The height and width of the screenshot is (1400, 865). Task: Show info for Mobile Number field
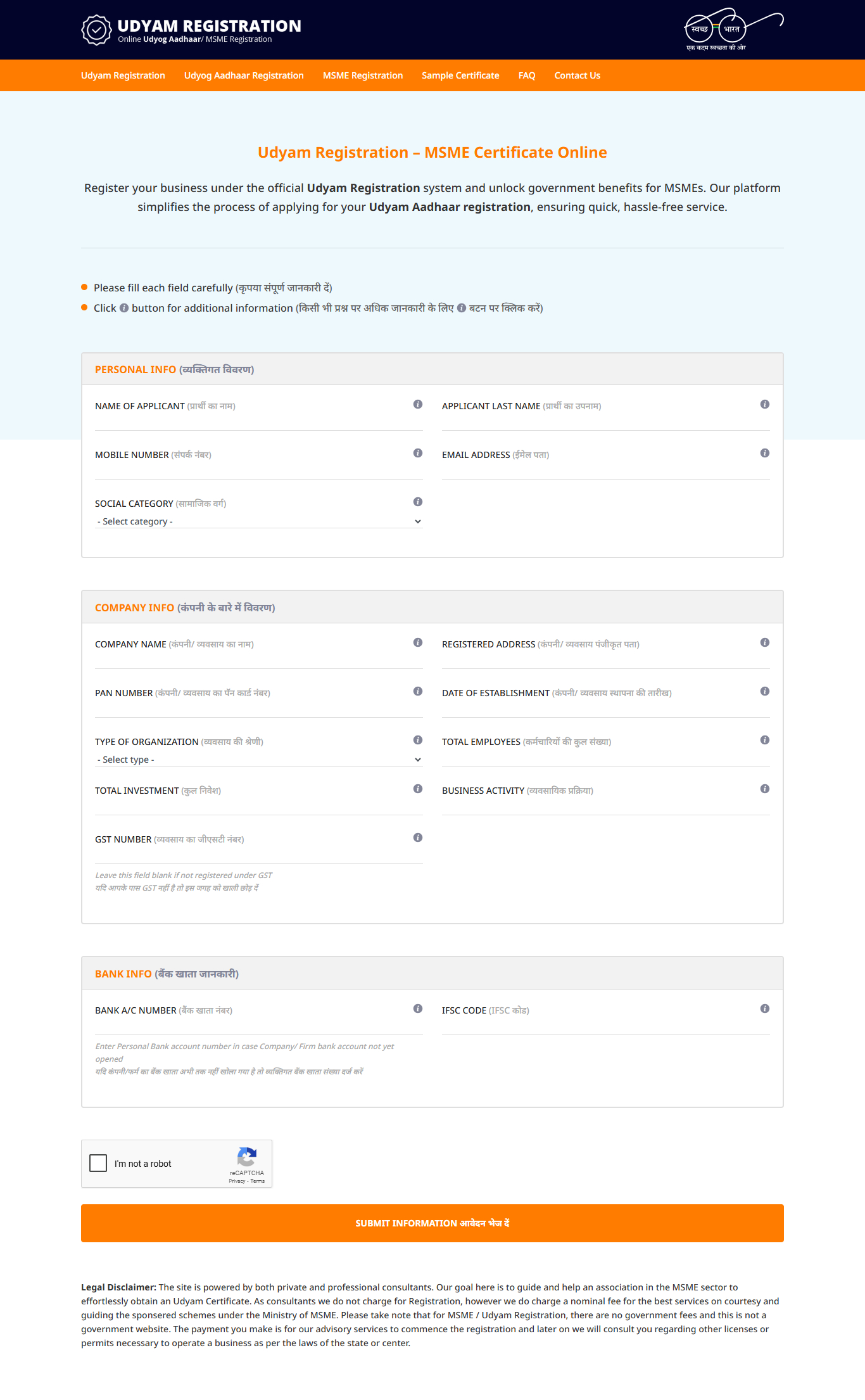(x=418, y=453)
